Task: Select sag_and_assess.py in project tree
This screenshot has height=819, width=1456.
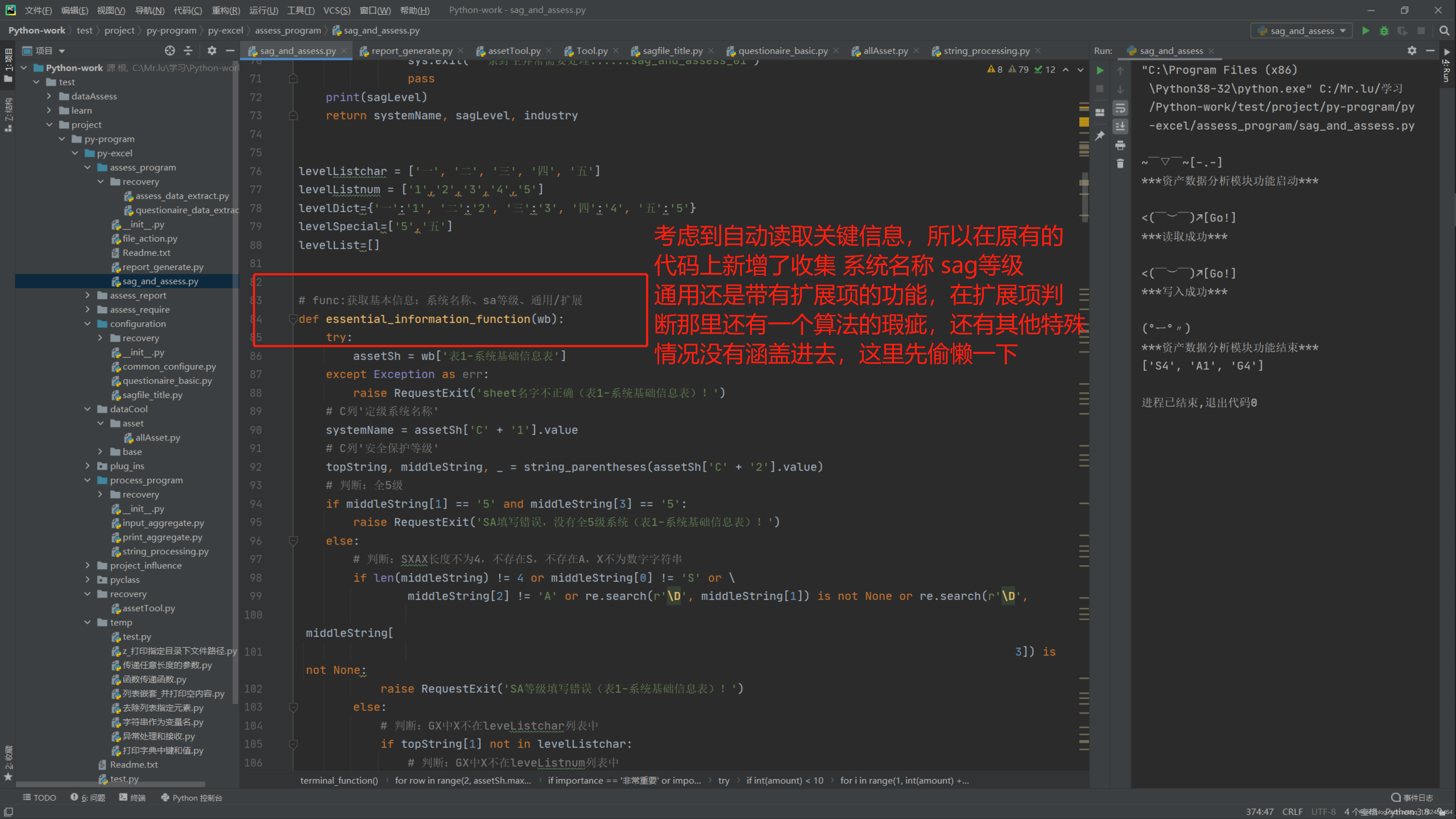Action: tap(161, 281)
